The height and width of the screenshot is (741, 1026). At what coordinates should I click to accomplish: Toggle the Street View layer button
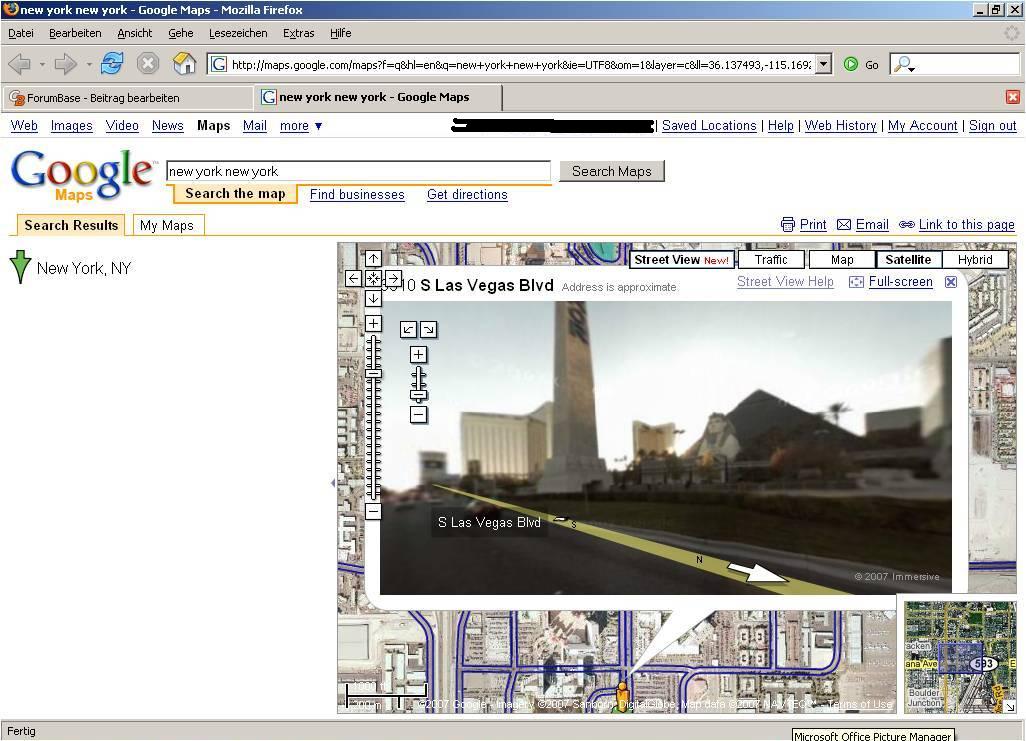(x=681, y=260)
